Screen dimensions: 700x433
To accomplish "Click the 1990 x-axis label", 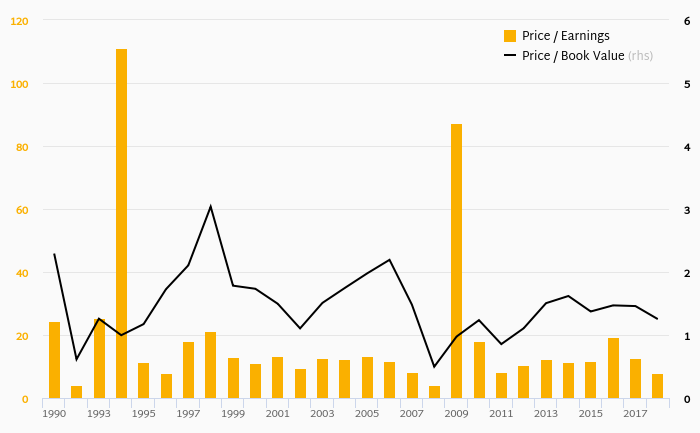I will point(54,414).
